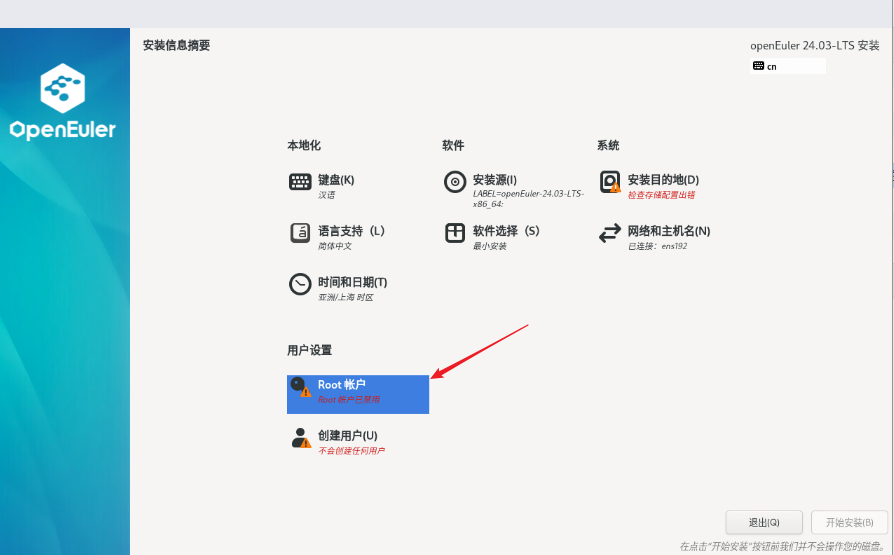Click the language support icon
Screen dimensions: 894x555
(x=300, y=233)
